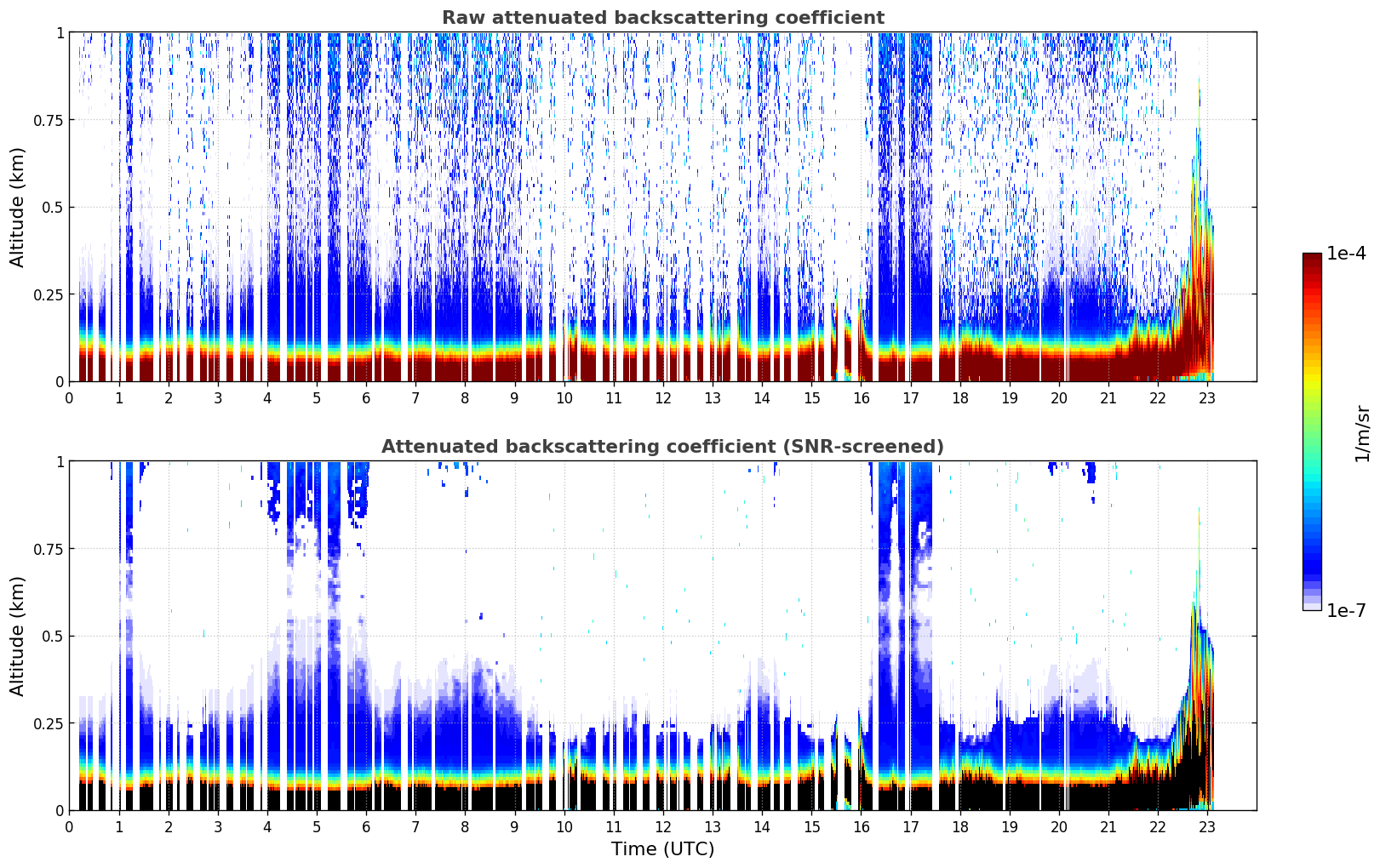Click hour tick '18' under the SNR-screened plot
The width and height of the screenshot is (1380, 868).
(x=960, y=826)
